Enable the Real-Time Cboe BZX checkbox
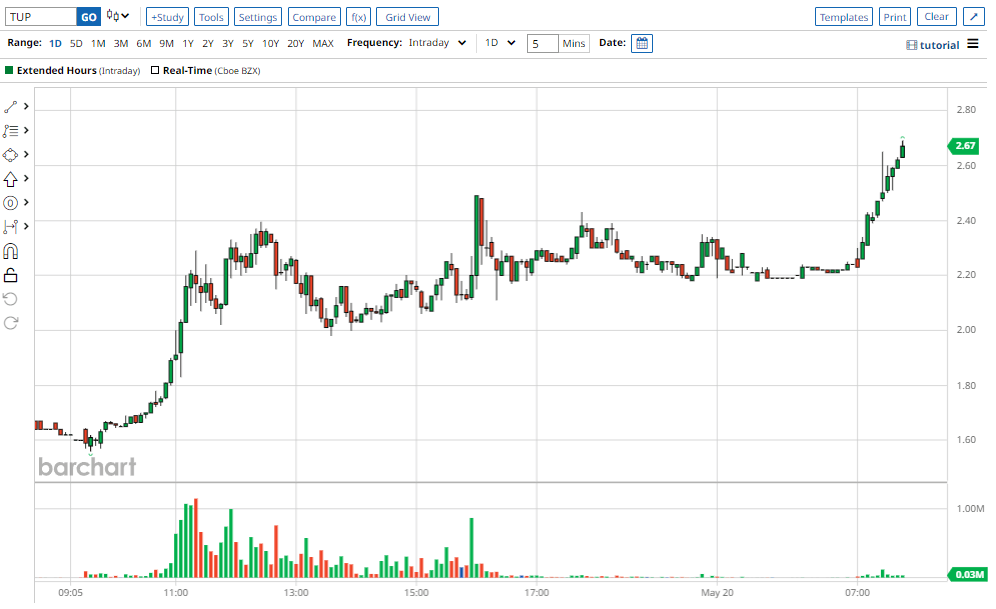This screenshot has width=996, height=609. (x=154, y=70)
